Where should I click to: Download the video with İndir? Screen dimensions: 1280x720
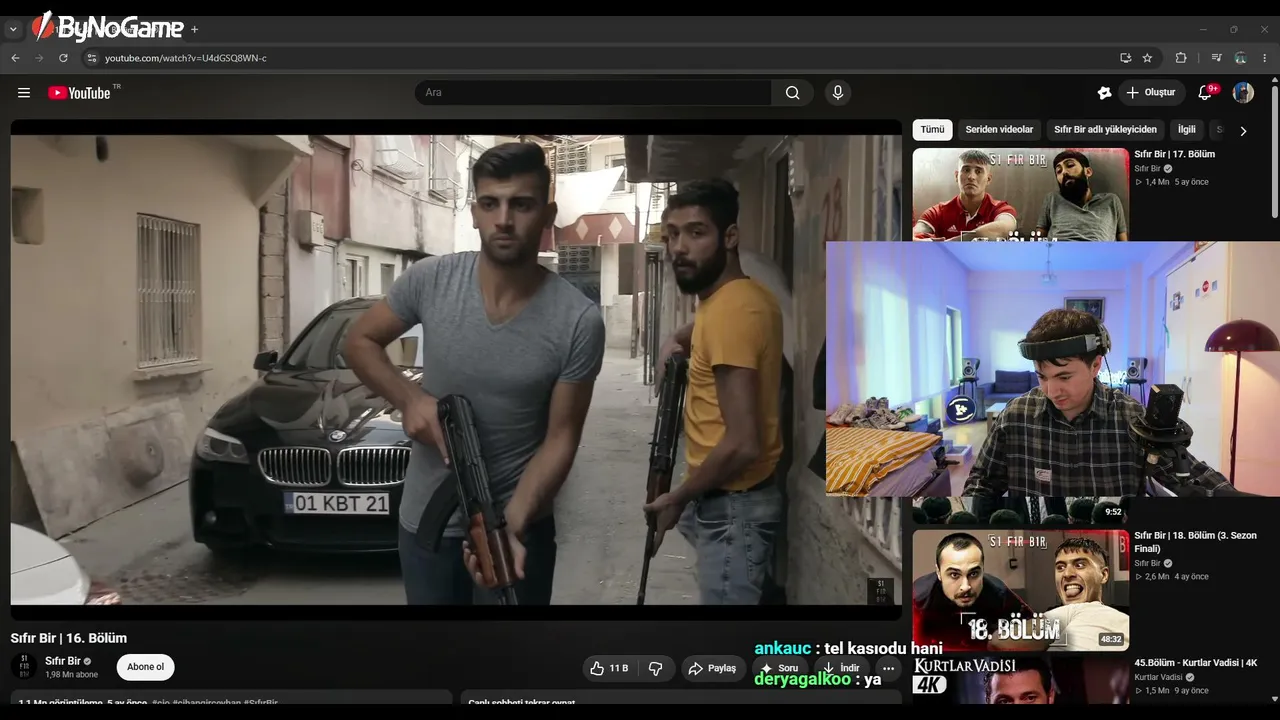click(x=840, y=668)
